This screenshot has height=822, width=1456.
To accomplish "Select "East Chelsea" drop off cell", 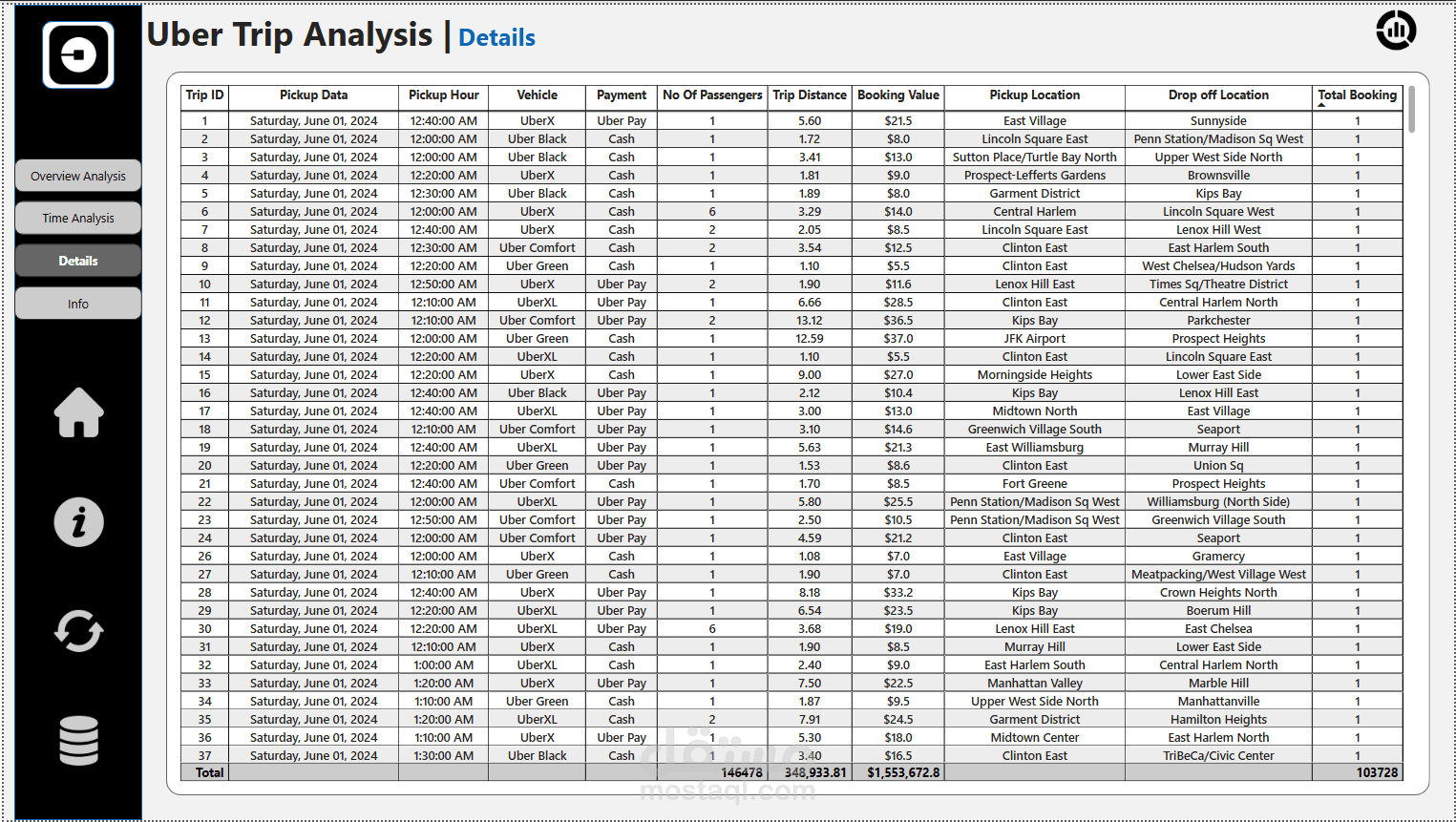I will click(x=1218, y=629).
